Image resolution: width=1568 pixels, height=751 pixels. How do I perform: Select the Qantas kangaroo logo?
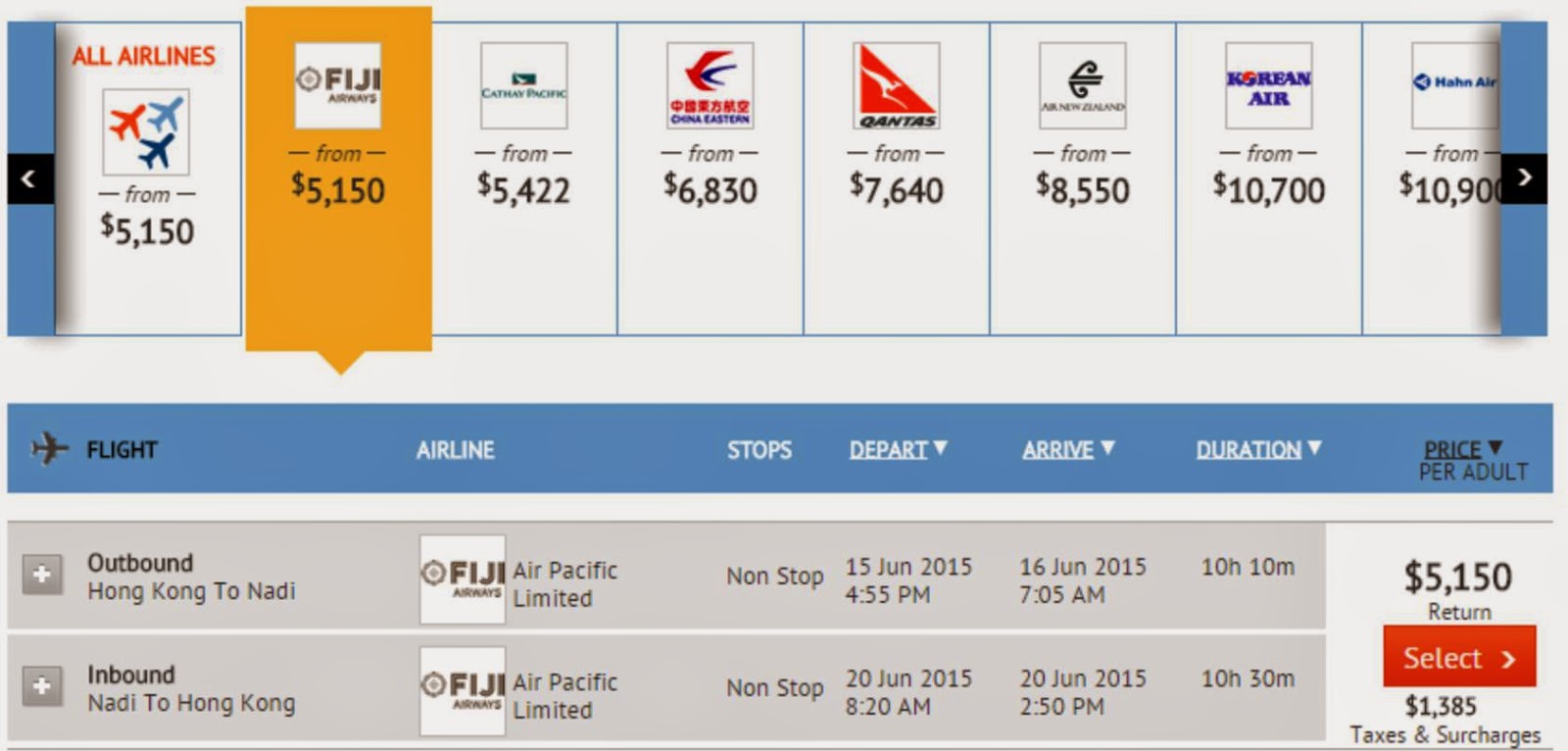pyautogui.click(x=896, y=85)
